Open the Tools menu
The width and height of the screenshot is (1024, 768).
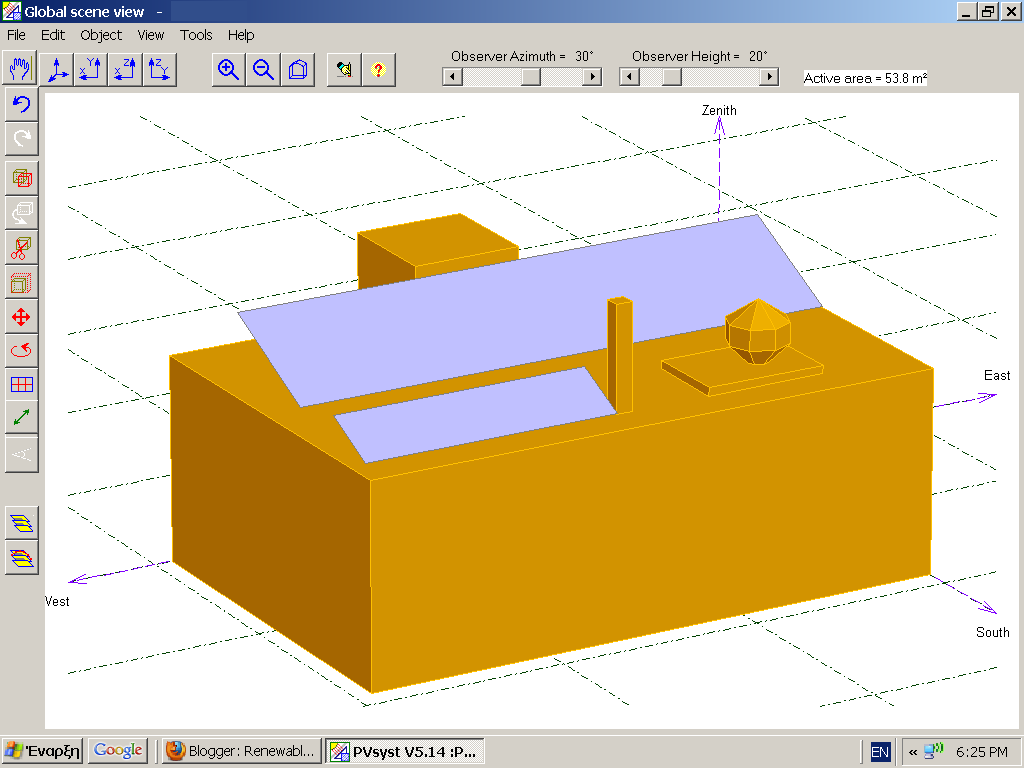pyautogui.click(x=196, y=35)
